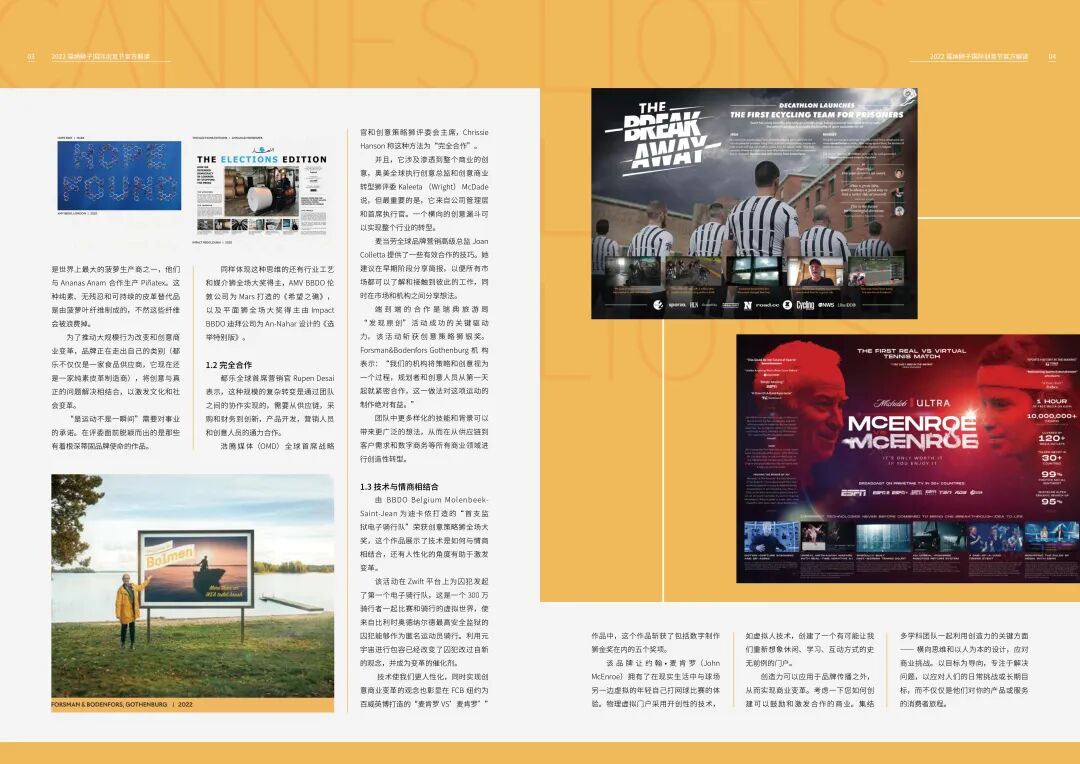Image resolution: width=1080 pixels, height=764 pixels.
Task: Select line beginning "技术使我们更人性化"
Action: click(x=432, y=677)
